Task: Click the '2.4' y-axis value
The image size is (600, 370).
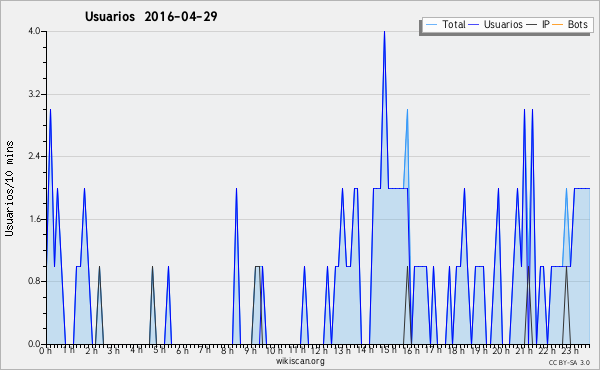Action: click(x=34, y=156)
